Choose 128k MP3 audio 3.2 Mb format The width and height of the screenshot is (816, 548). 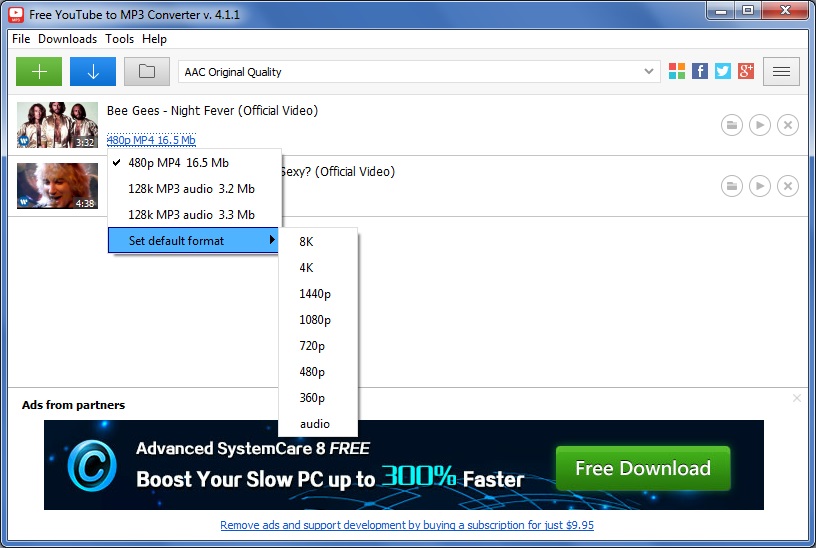coord(191,188)
